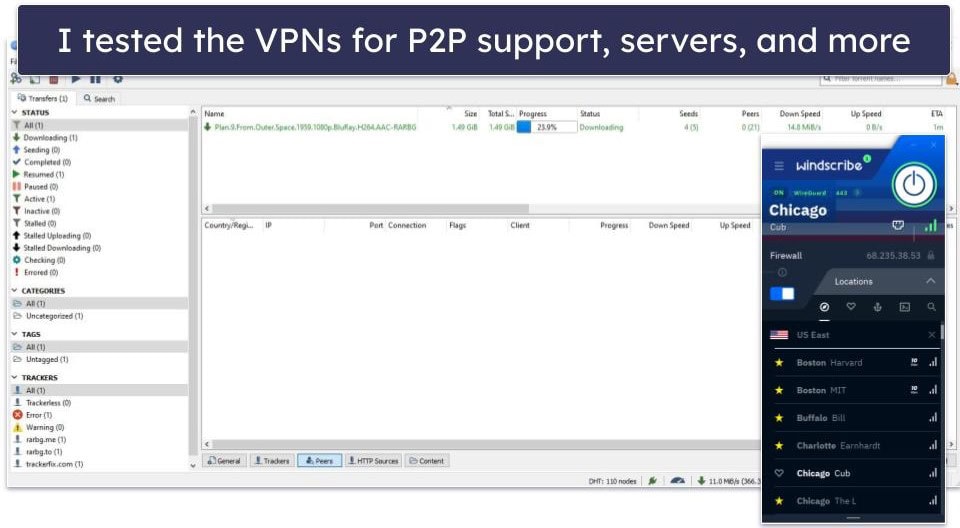Filter by Downloading (1) status
This screenshot has width=960, height=528.
[50, 138]
